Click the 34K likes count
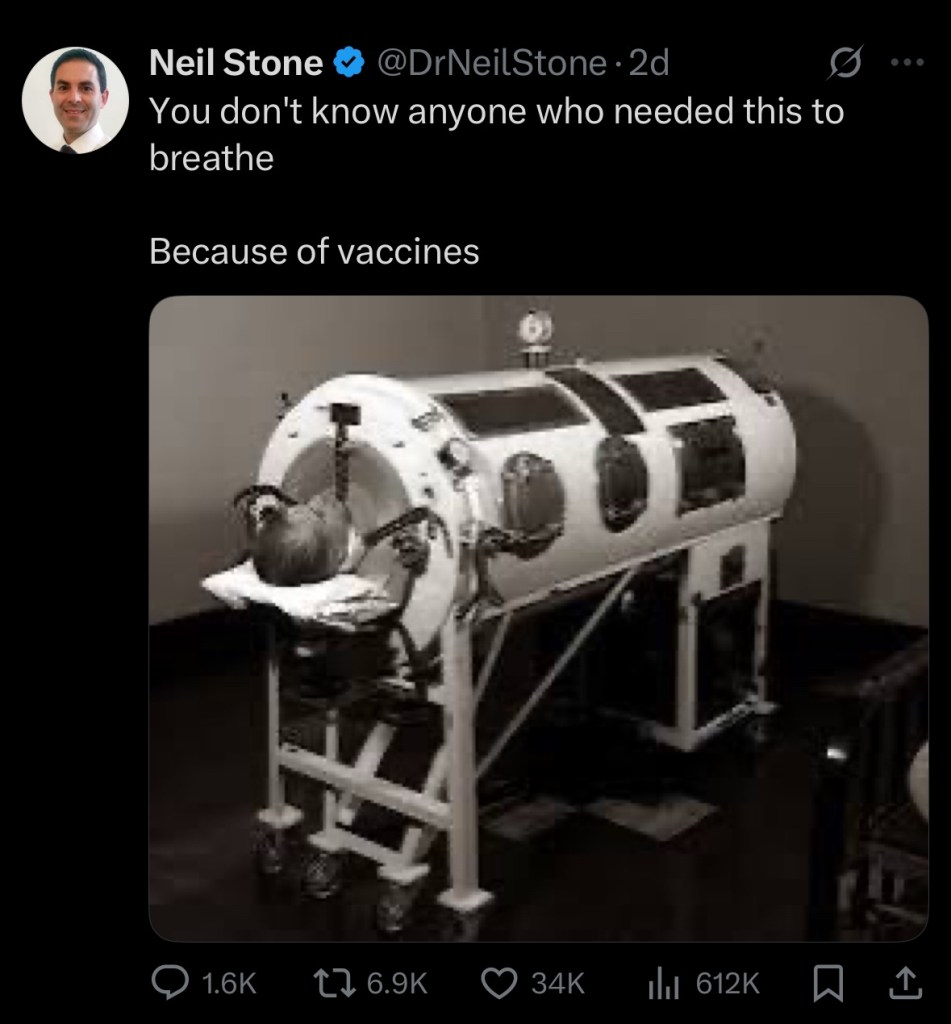 (x=557, y=985)
